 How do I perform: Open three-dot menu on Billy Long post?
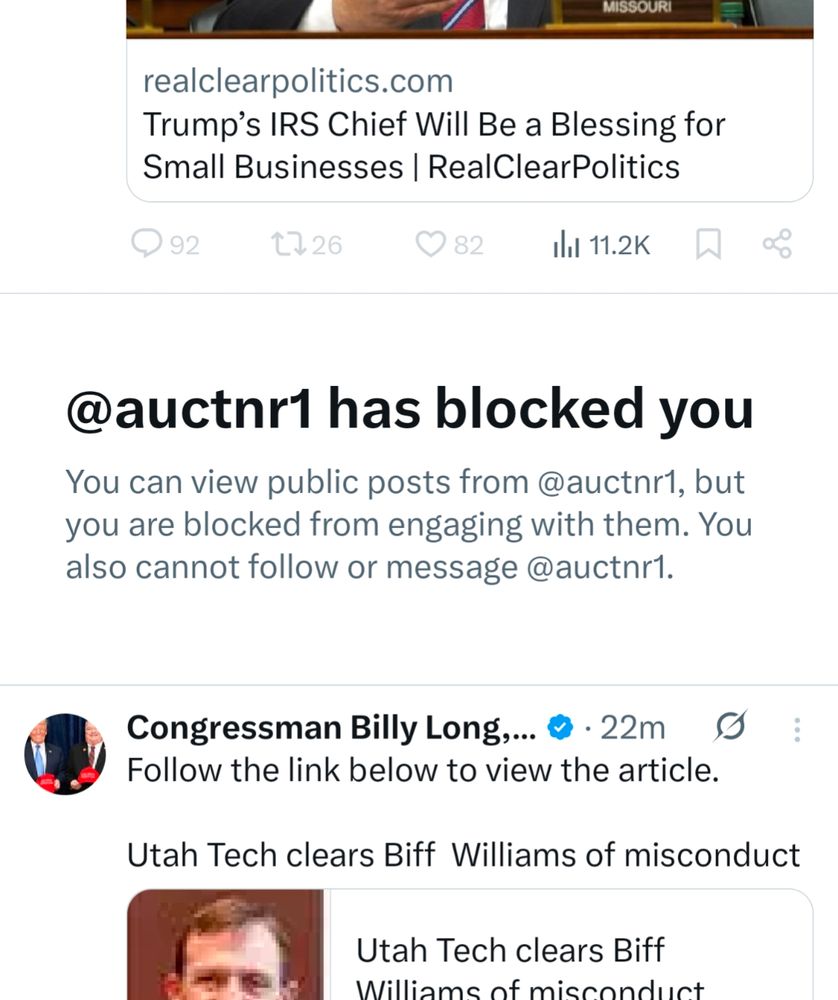point(797,730)
